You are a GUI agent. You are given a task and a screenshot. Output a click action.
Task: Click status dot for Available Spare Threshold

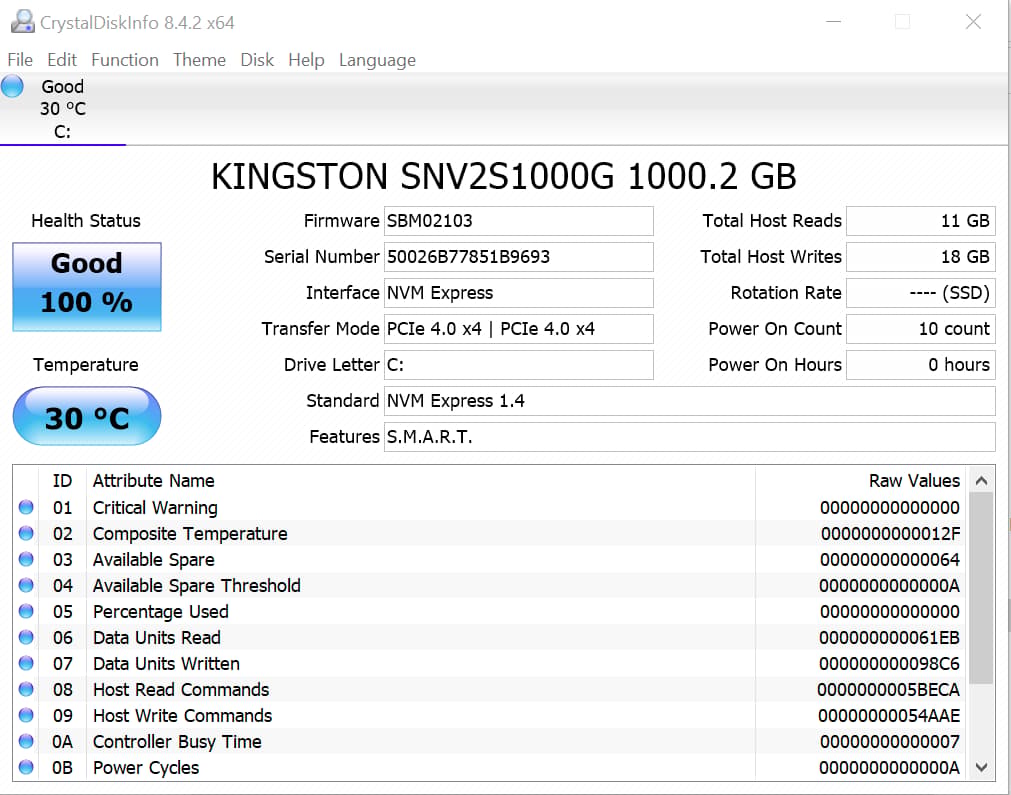26,585
